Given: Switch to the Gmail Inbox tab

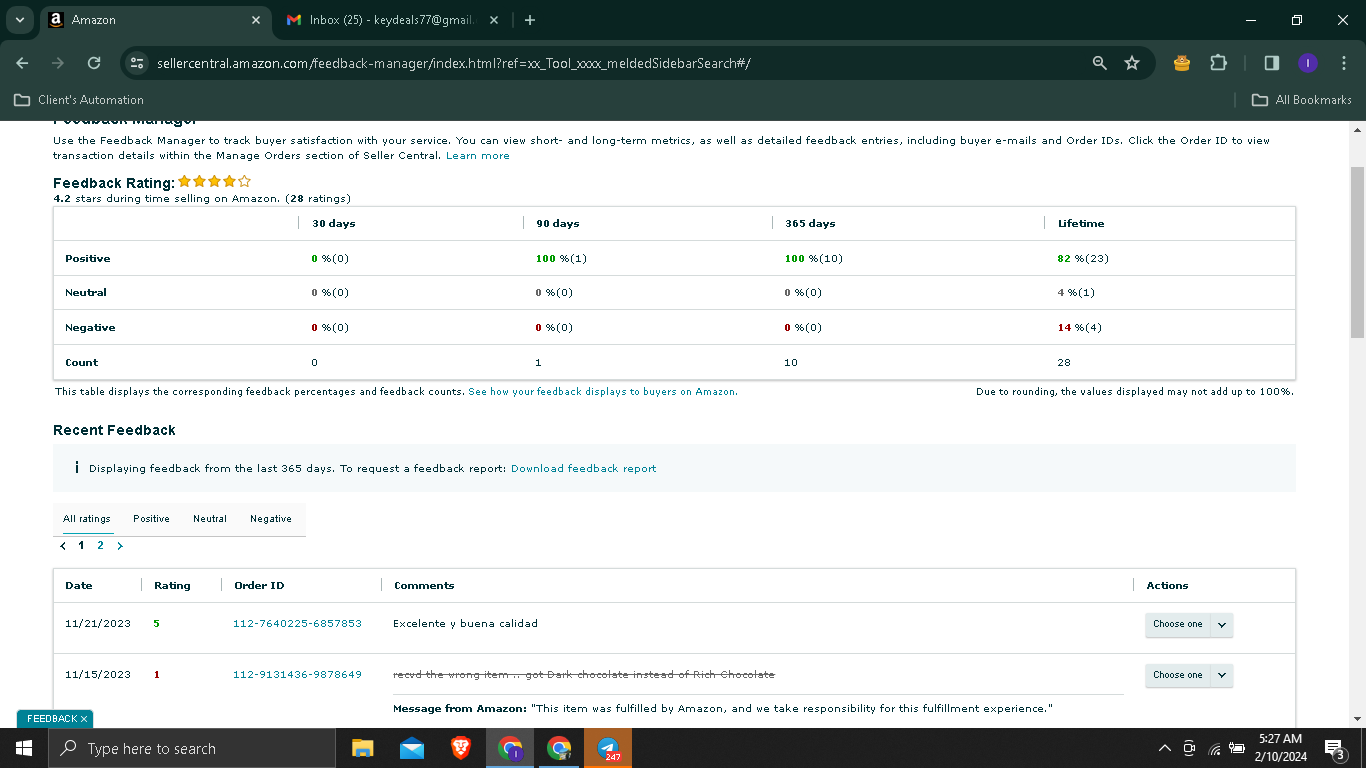Looking at the screenshot, I should (393, 20).
